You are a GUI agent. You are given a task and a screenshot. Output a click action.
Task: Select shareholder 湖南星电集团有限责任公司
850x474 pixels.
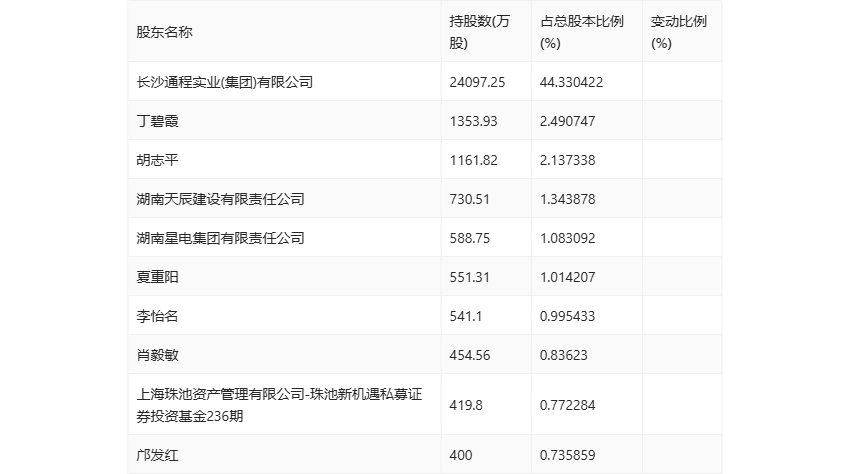pyautogui.click(x=220, y=238)
